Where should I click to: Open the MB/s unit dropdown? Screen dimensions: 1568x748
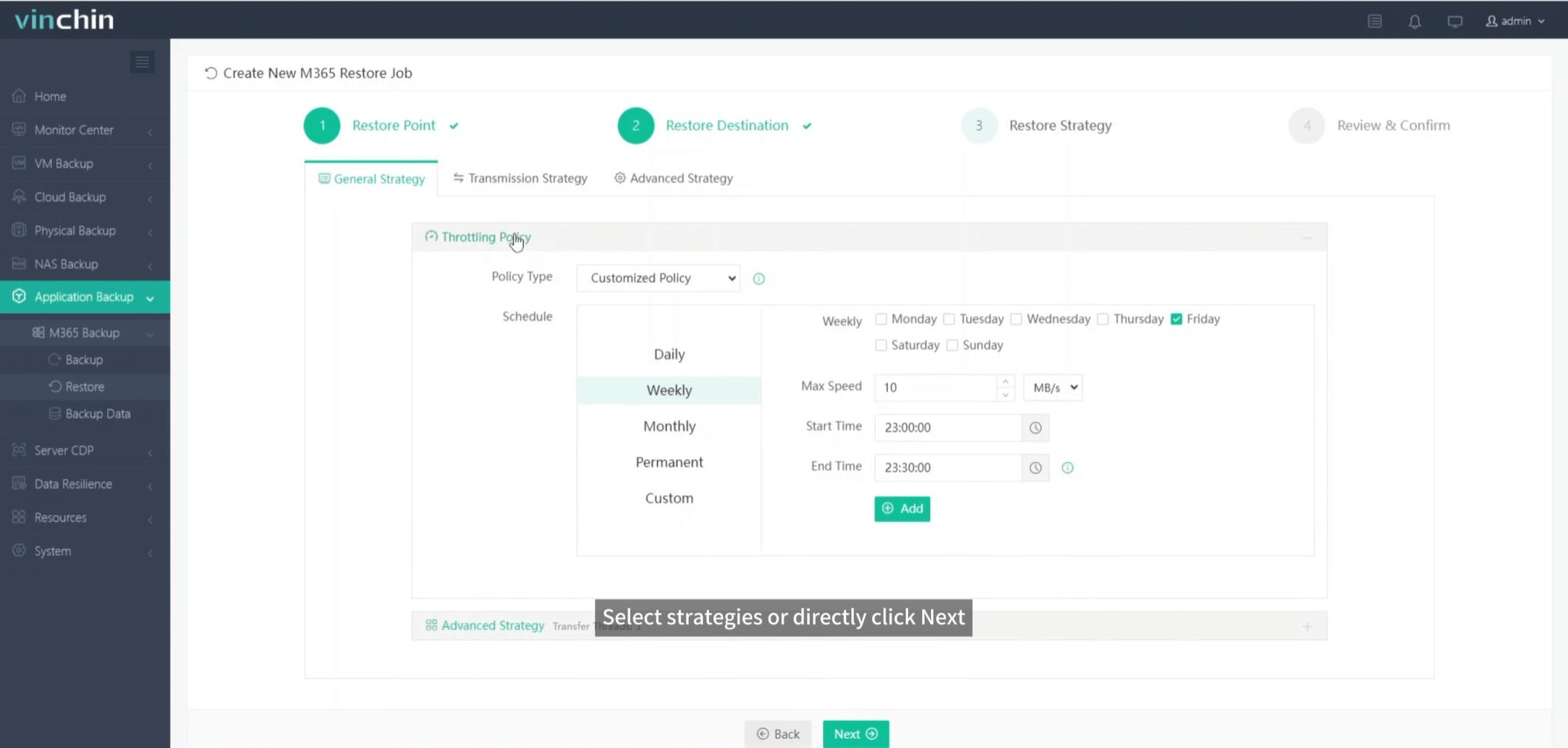[x=1053, y=388]
